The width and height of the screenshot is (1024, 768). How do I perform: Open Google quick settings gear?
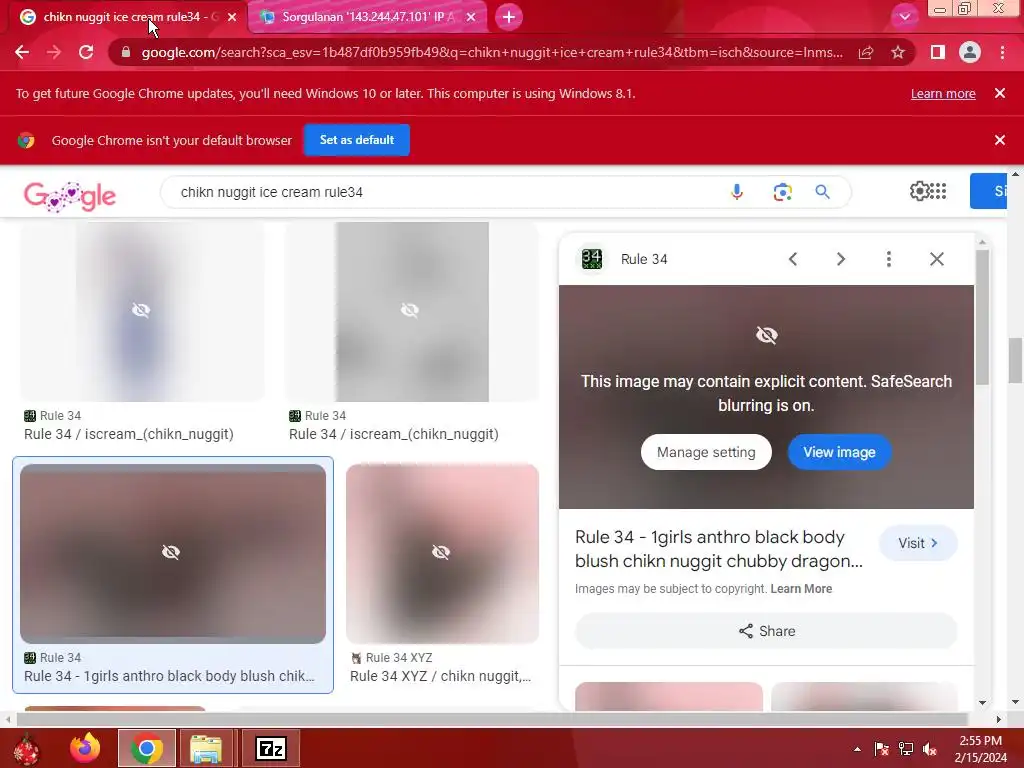click(919, 191)
